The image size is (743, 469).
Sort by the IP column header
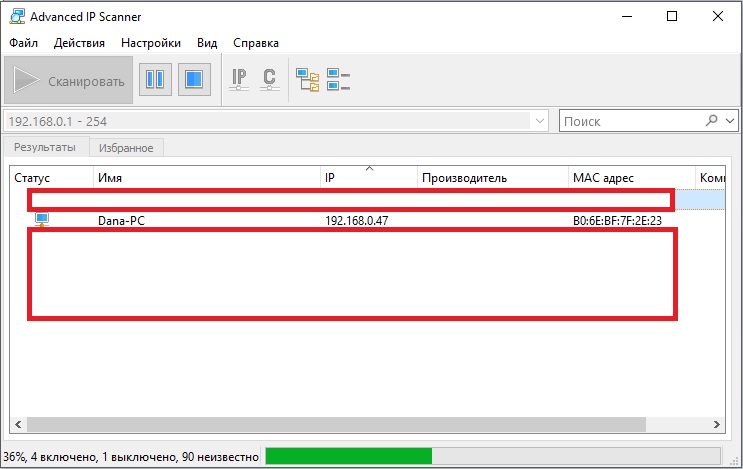[369, 178]
